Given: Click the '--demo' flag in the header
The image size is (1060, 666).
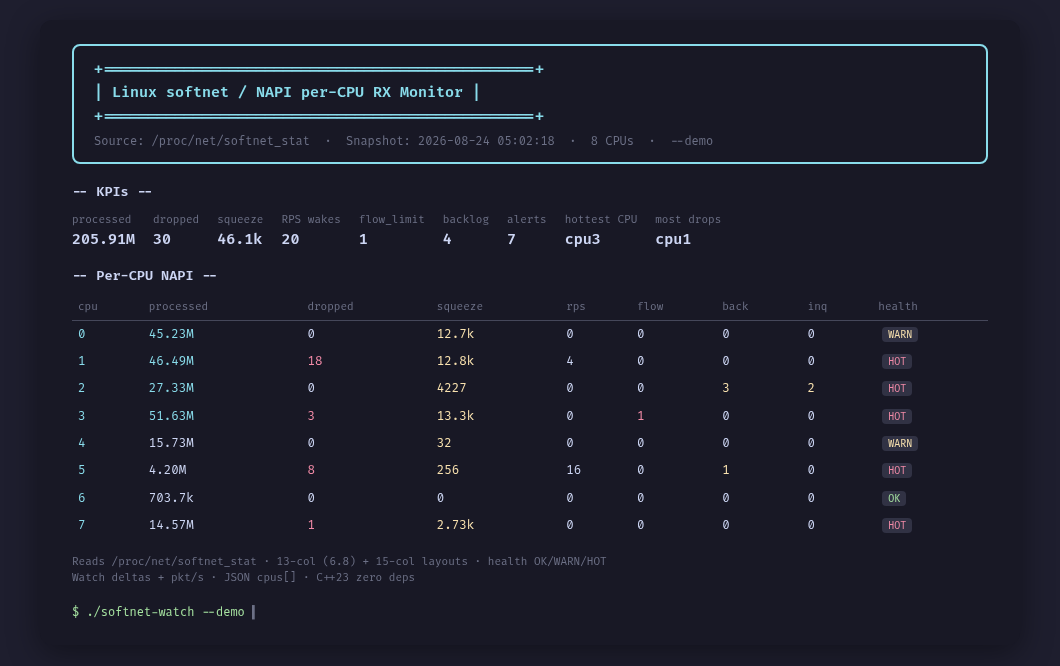Looking at the screenshot, I should (692, 141).
